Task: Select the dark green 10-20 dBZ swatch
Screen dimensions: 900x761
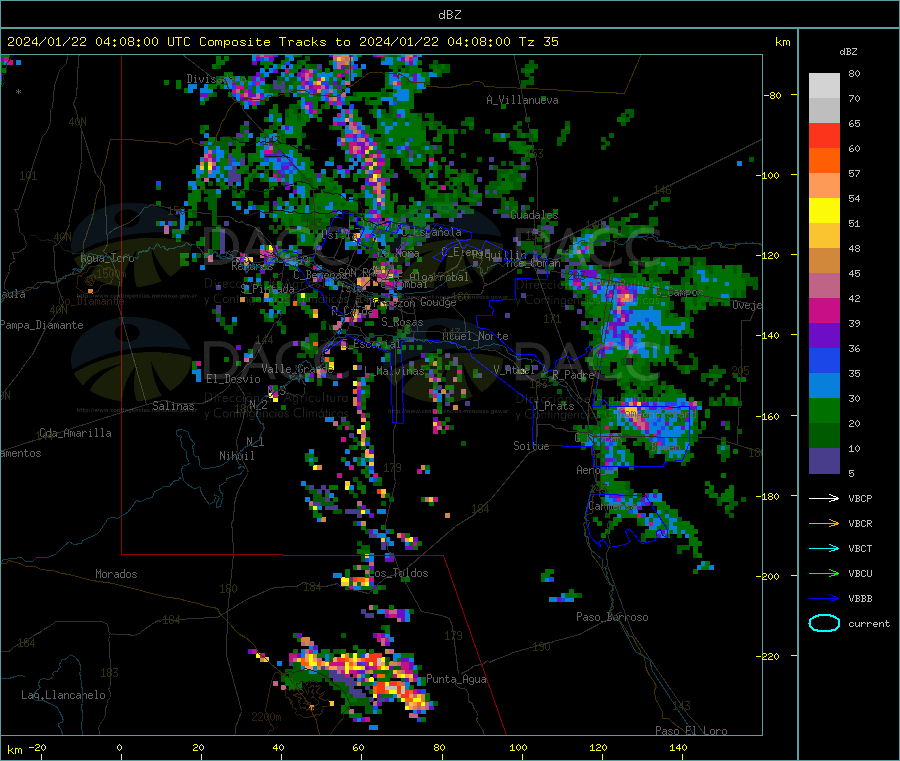Action: (824, 436)
